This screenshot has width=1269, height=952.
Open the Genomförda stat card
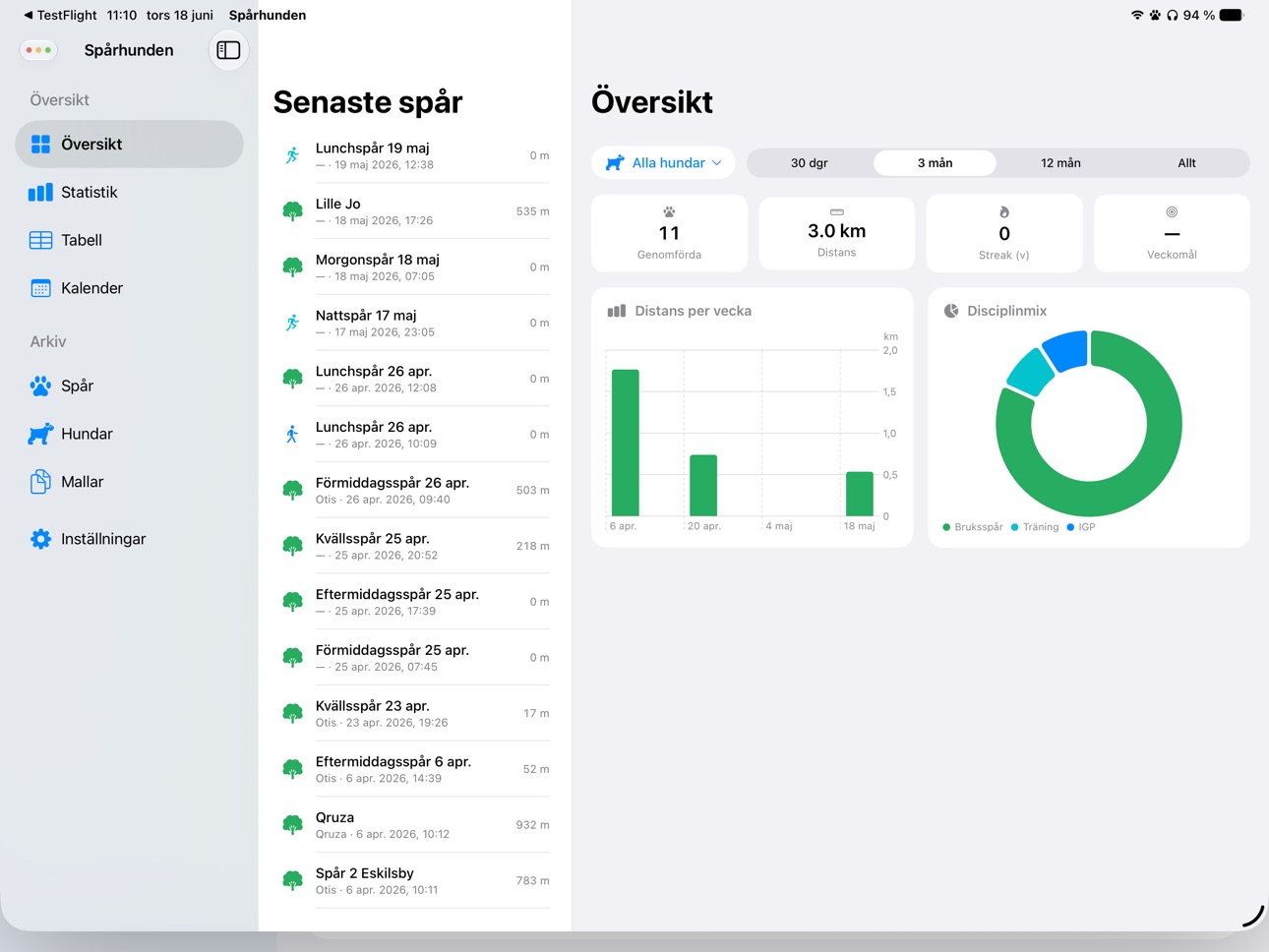(669, 233)
